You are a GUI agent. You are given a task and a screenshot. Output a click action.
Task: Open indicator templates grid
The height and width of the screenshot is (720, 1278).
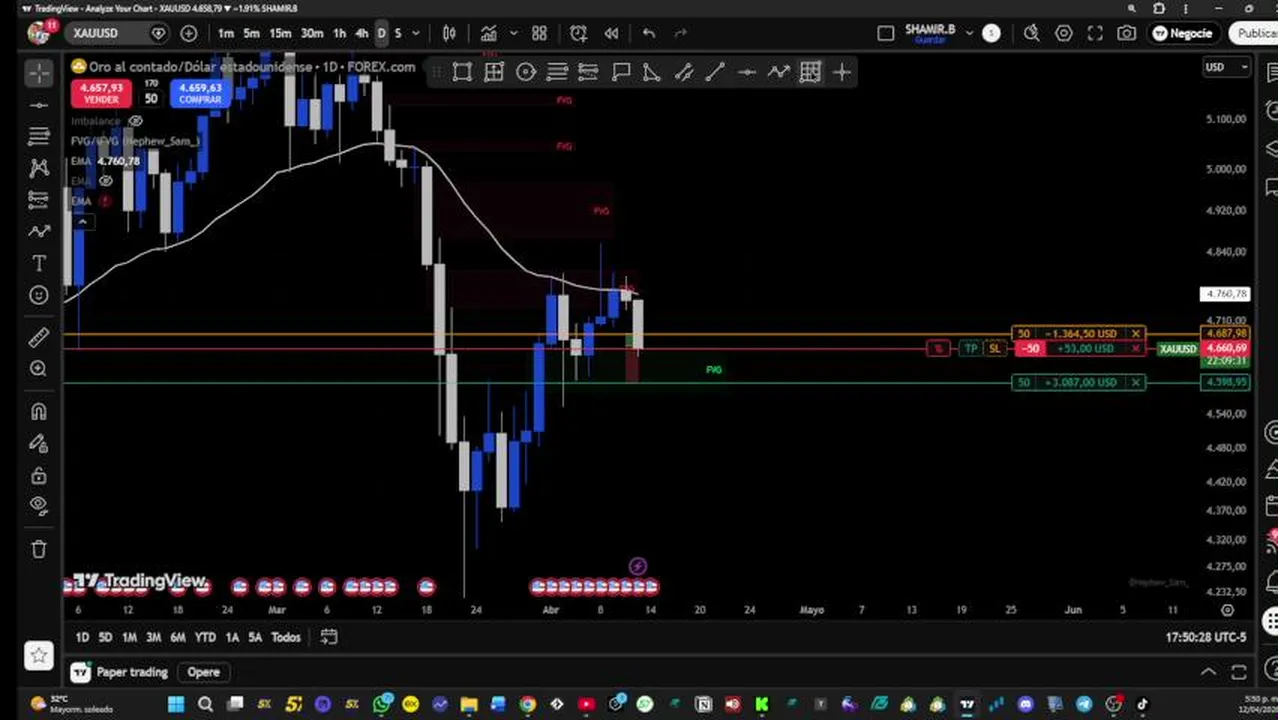[539, 33]
